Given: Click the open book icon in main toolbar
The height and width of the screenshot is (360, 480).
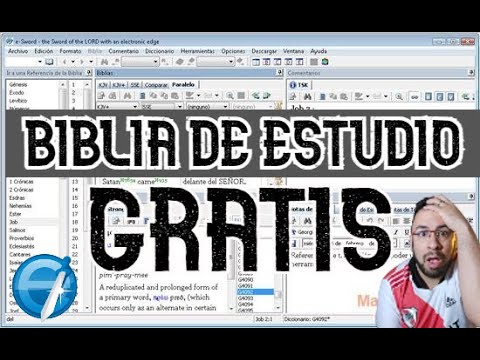Looking at the screenshot, I should point(49,62).
